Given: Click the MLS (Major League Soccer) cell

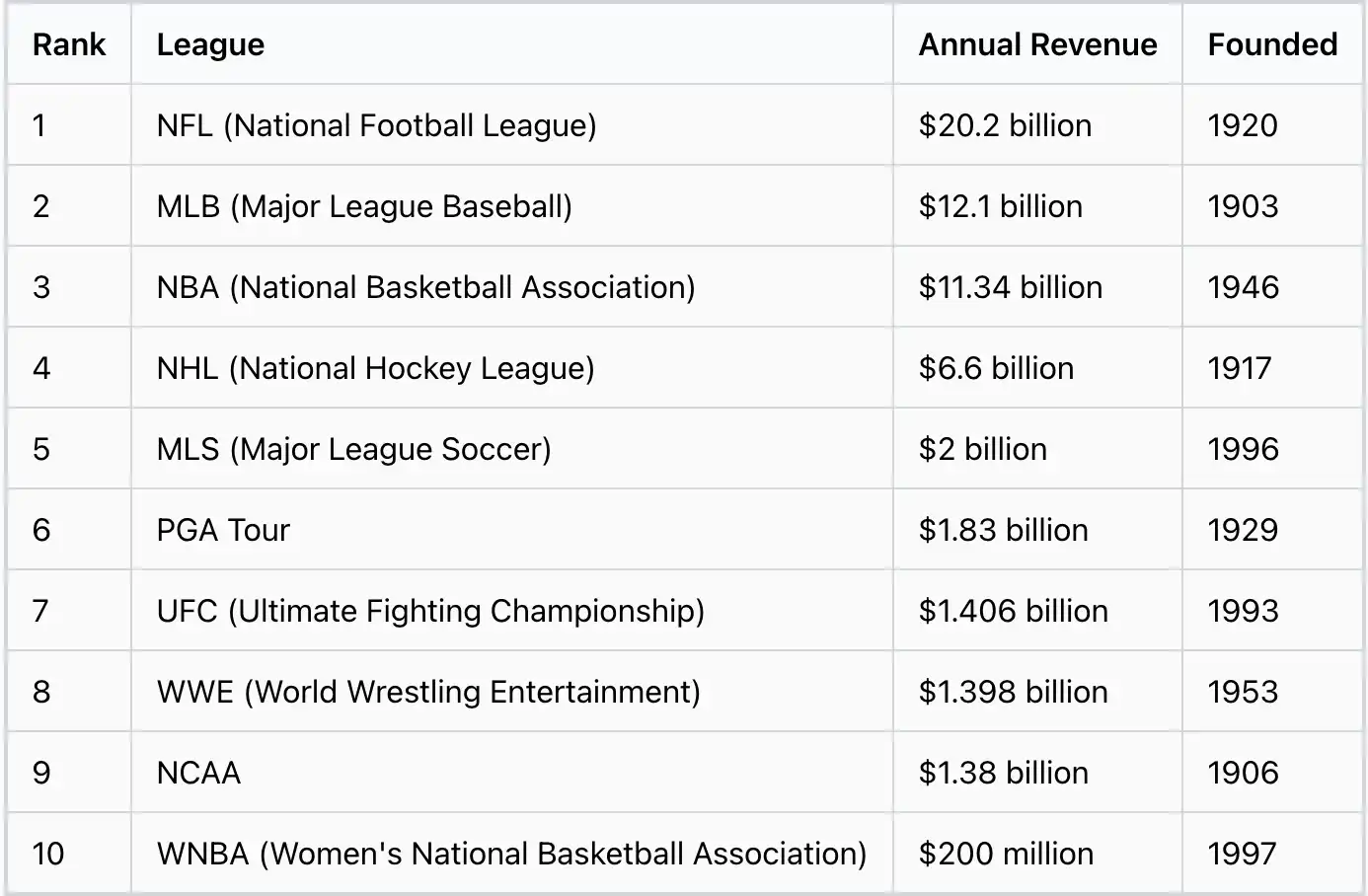Looking at the screenshot, I should tap(353, 450).
